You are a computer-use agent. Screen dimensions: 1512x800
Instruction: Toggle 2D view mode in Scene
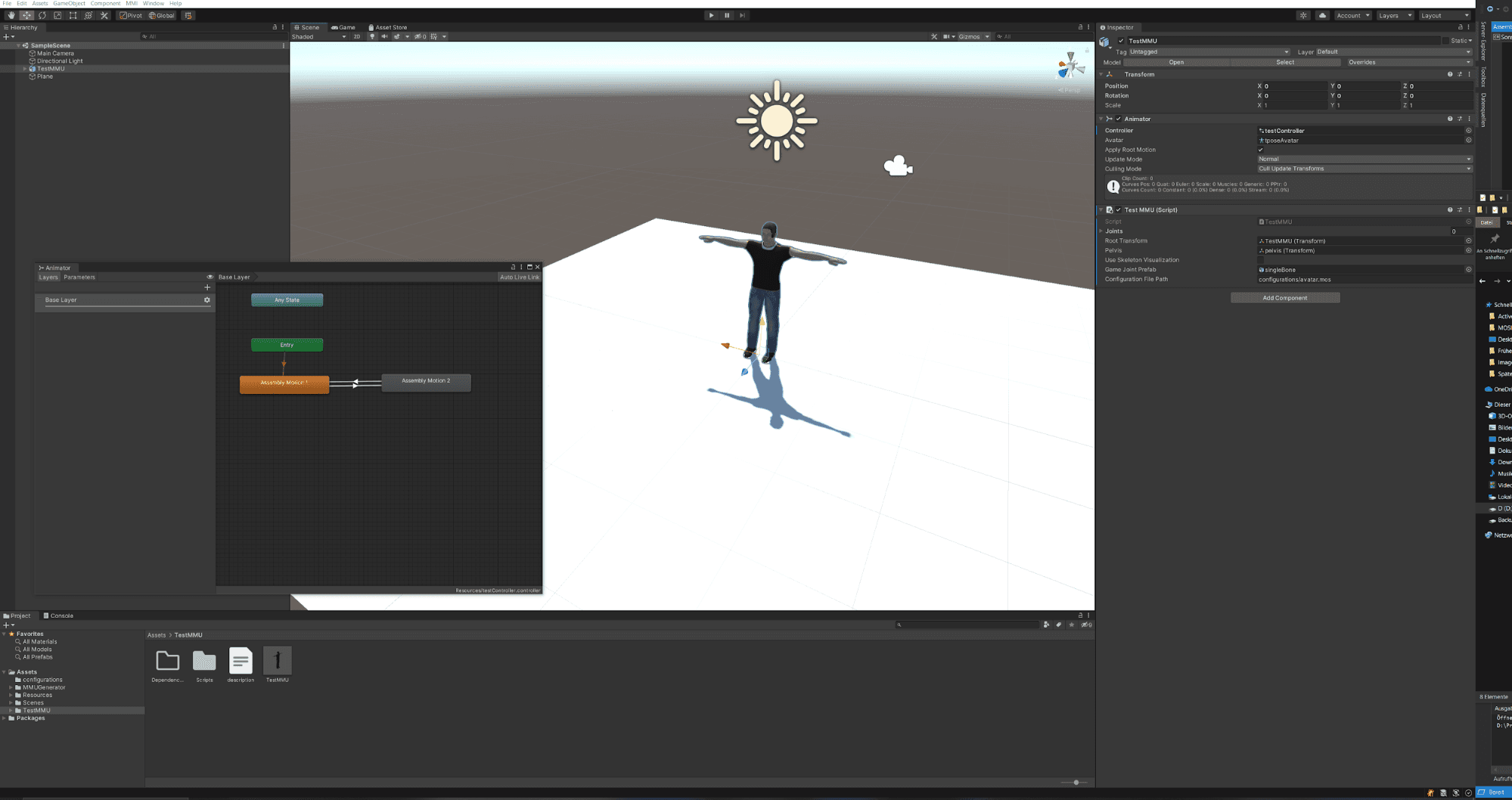357,36
